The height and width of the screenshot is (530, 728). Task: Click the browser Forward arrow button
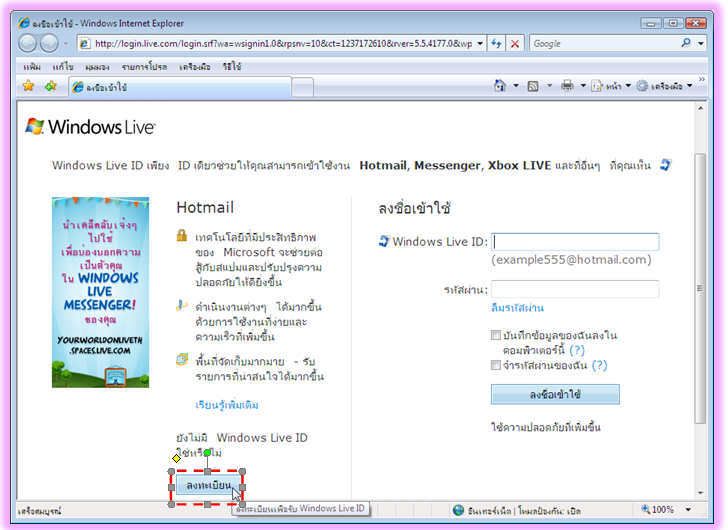49,44
